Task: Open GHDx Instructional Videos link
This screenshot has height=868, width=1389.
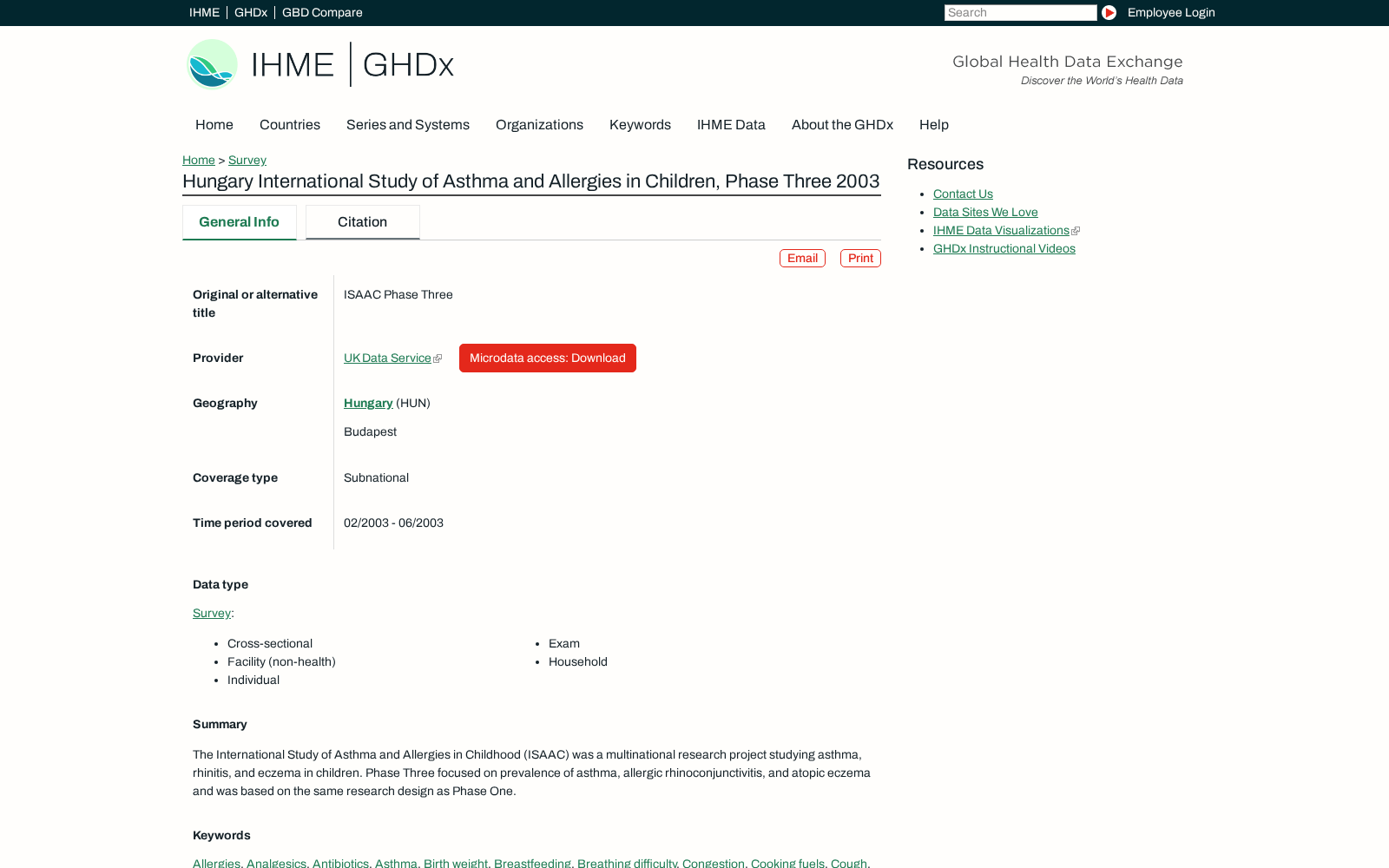Action: 1004,248
